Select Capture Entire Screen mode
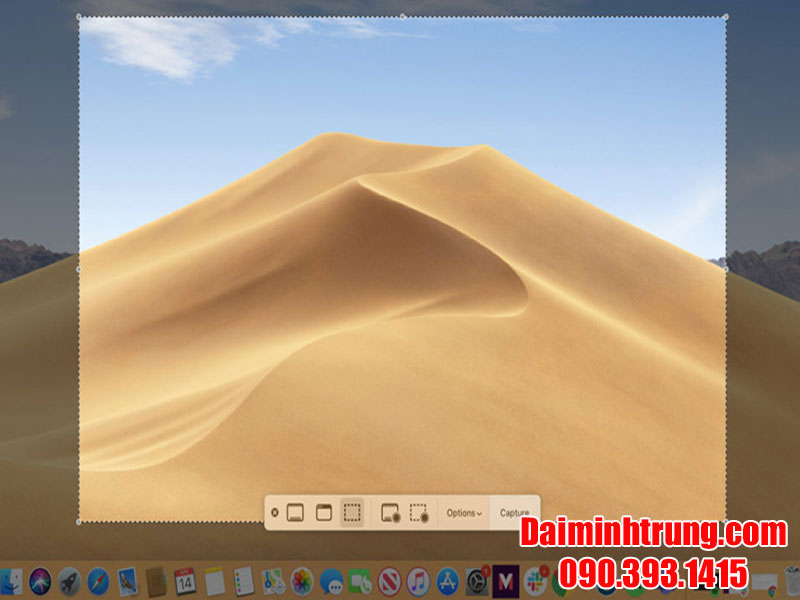 tap(295, 513)
